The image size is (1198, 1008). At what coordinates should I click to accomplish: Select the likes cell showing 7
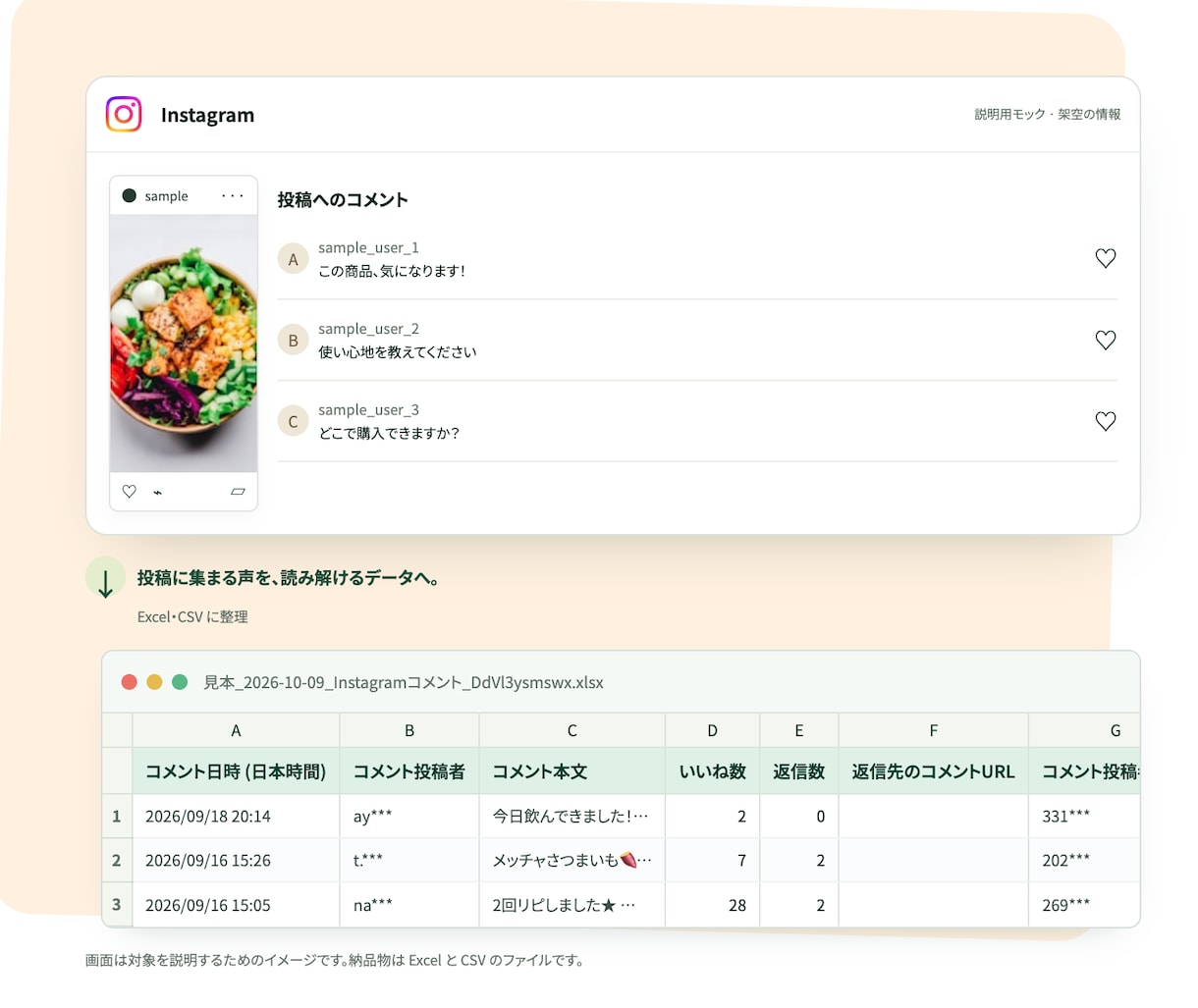[713, 860]
